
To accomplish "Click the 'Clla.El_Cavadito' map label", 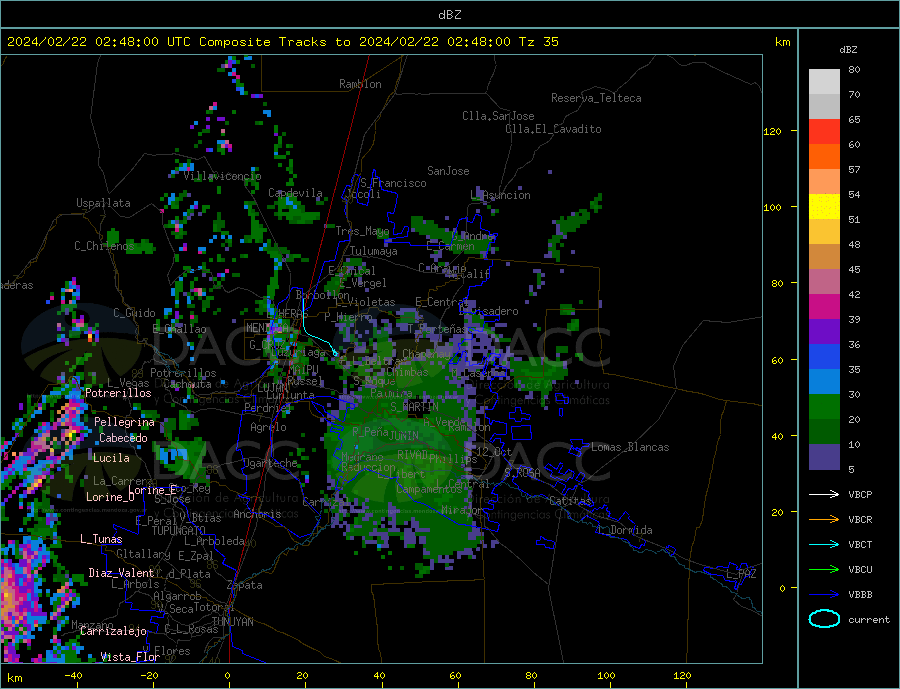I will click(x=553, y=129).
